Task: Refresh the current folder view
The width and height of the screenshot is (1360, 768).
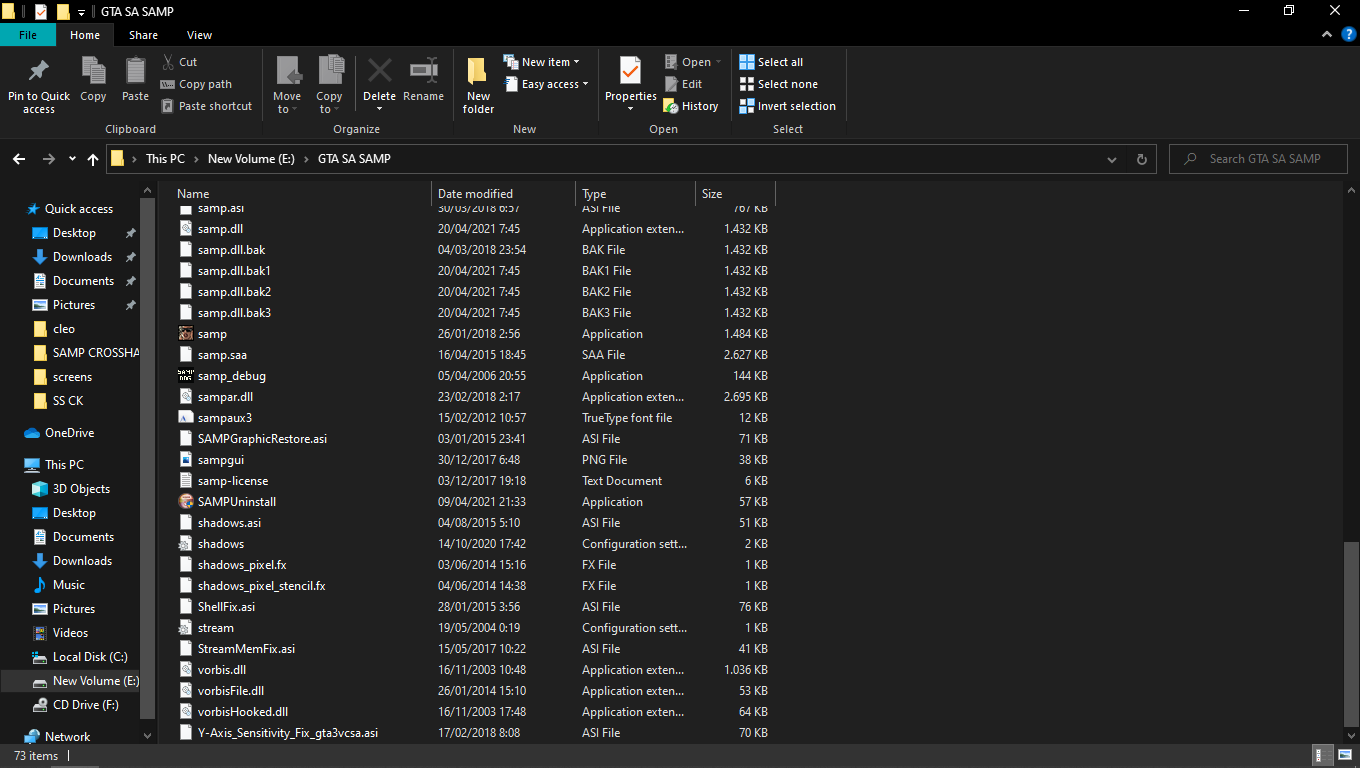Action: pyautogui.click(x=1141, y=159)
